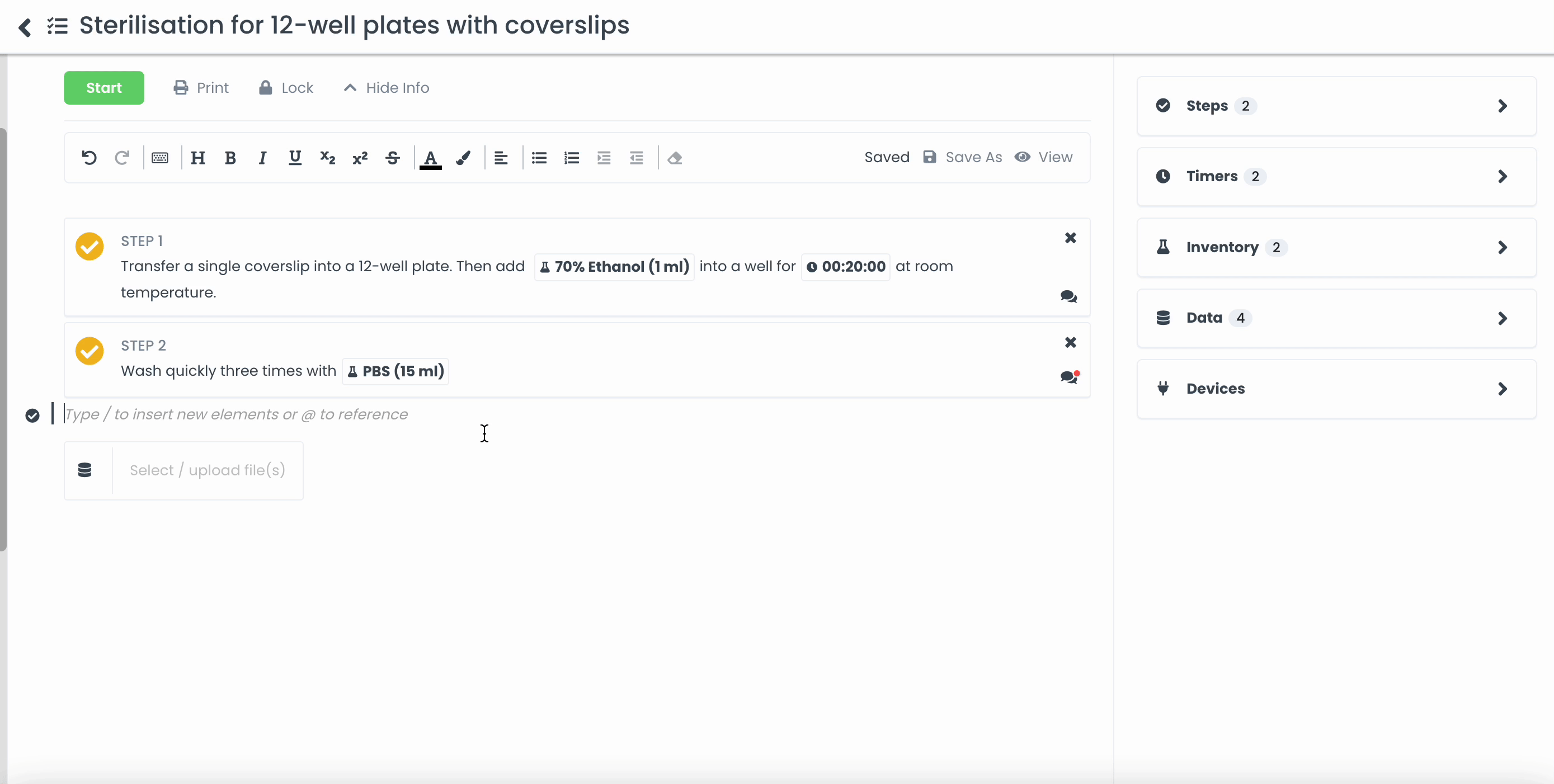Click the Select / upload file(s) field
This screenshot has height=784, width=1554.
[207, 470]
